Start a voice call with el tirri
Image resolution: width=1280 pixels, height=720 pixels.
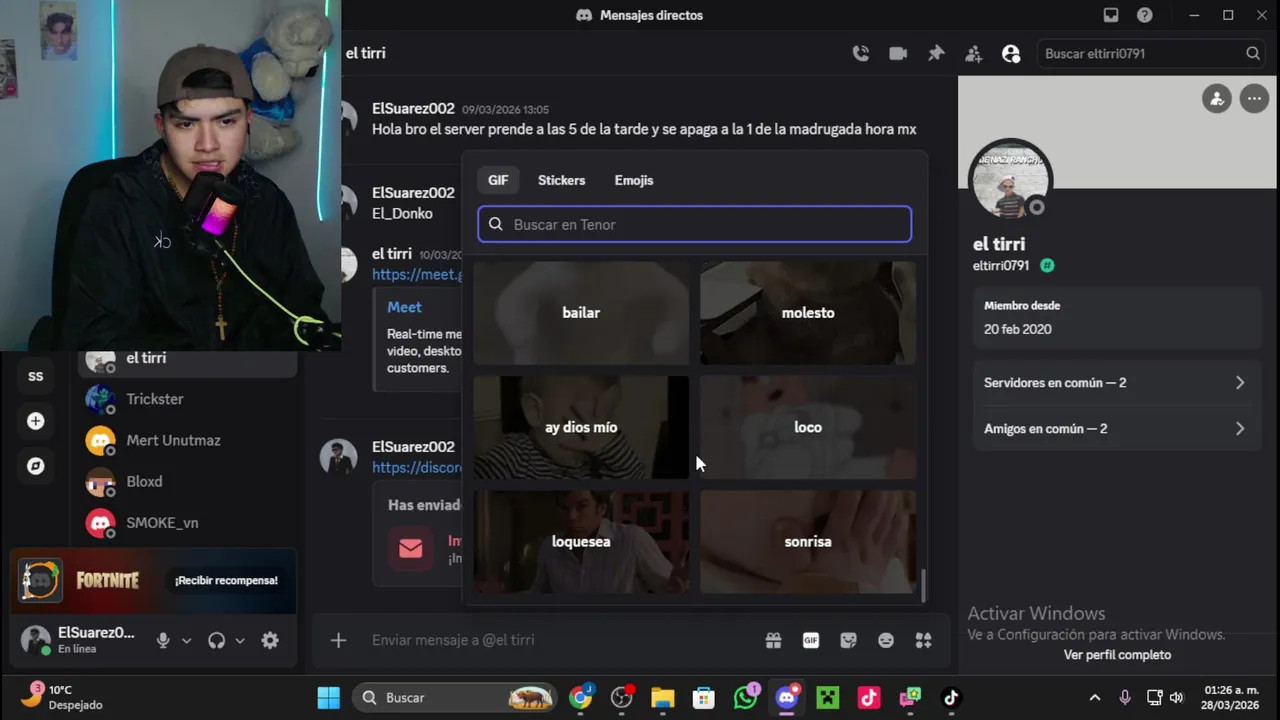tap(860, 54)
